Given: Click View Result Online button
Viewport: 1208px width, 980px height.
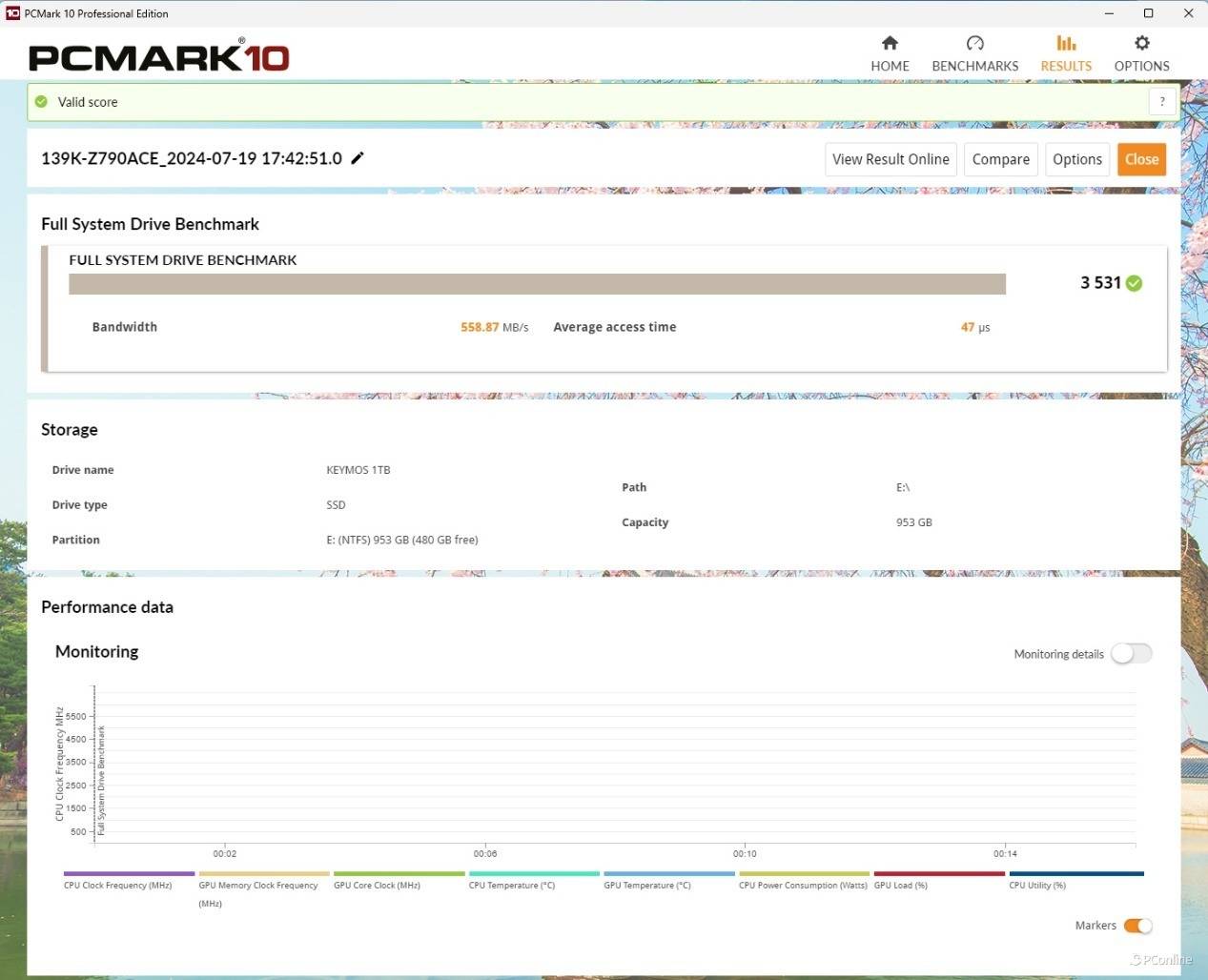Looking at the screenshot, I should (x=891, y=159).
